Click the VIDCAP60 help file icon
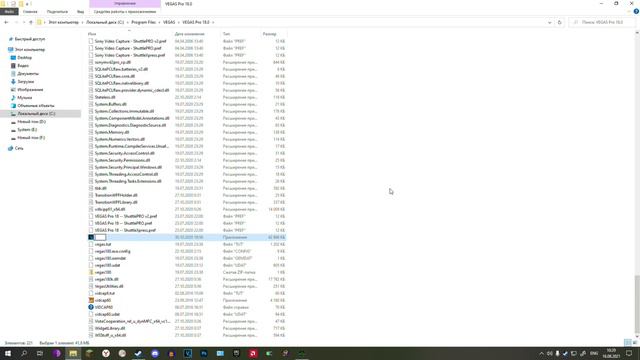 point(91,307)
